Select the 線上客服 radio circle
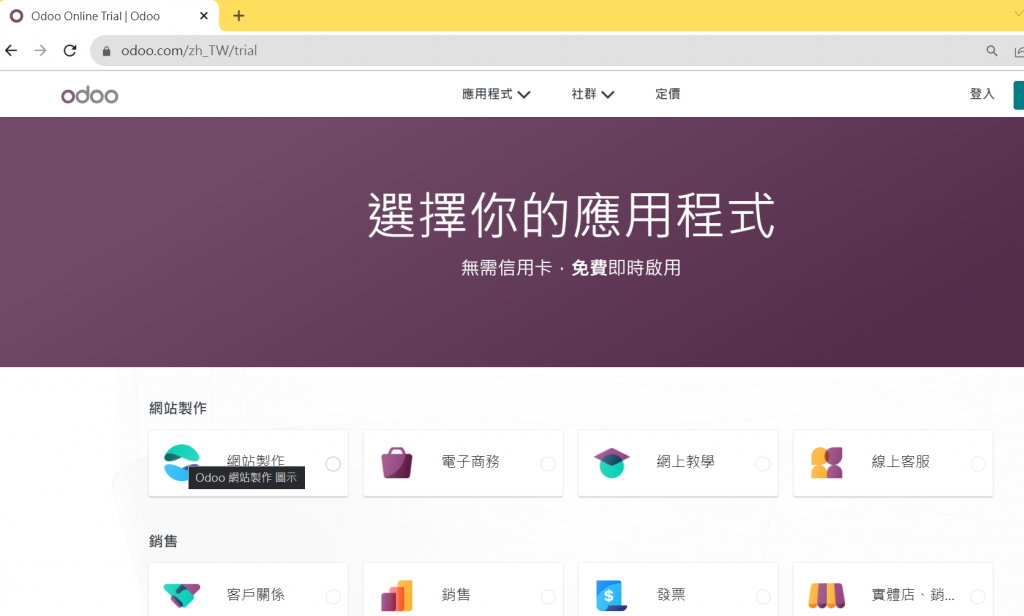The image size is (1024, 616). [978, 464]
